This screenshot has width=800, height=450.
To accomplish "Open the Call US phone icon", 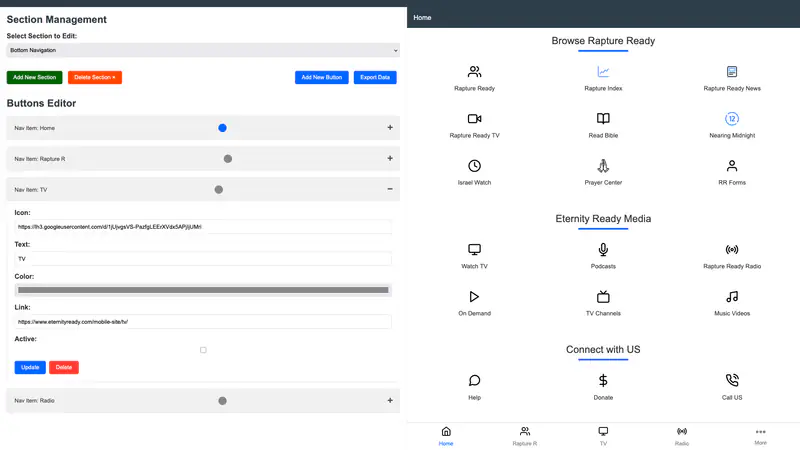I will 732,380.
